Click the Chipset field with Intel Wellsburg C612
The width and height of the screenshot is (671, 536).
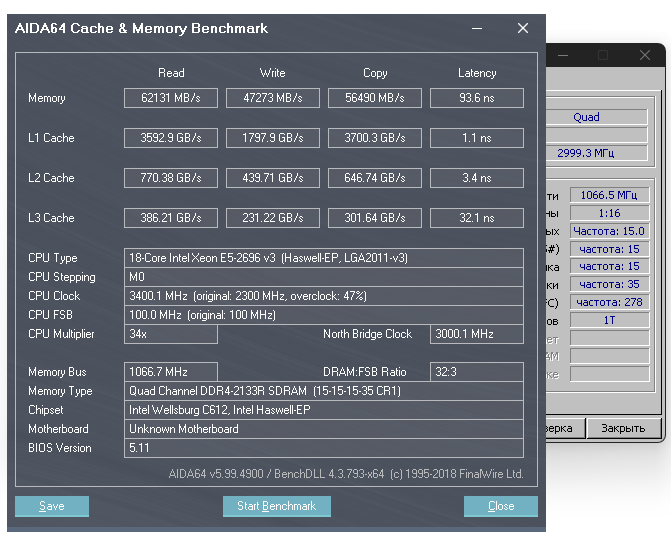click(x=324, y=410)
